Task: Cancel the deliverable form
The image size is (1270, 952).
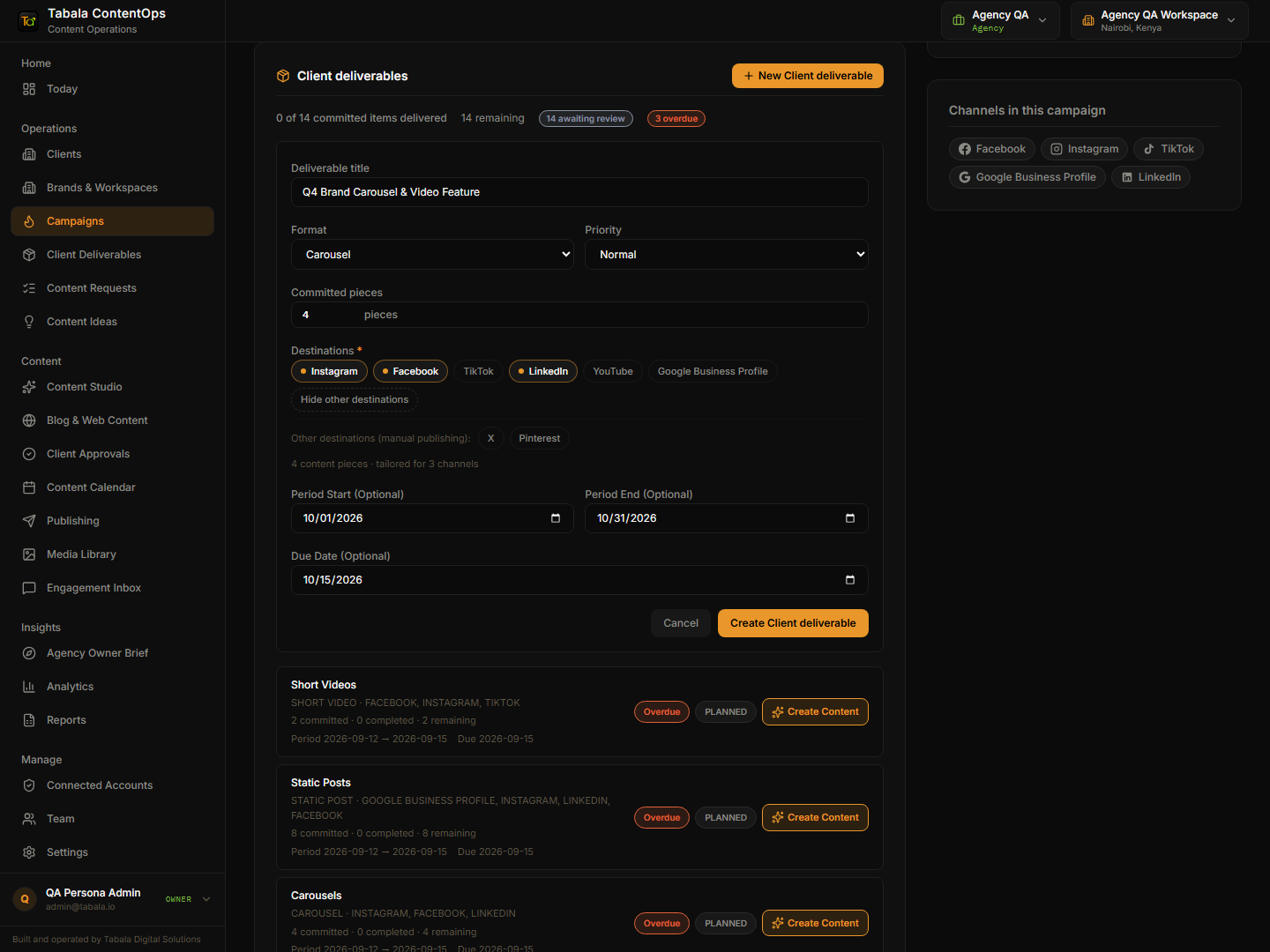Action: coord(681,623)
